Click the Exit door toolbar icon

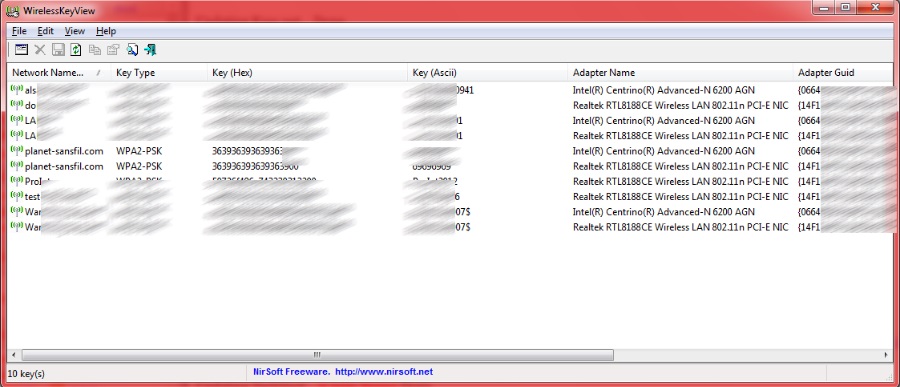150,50
